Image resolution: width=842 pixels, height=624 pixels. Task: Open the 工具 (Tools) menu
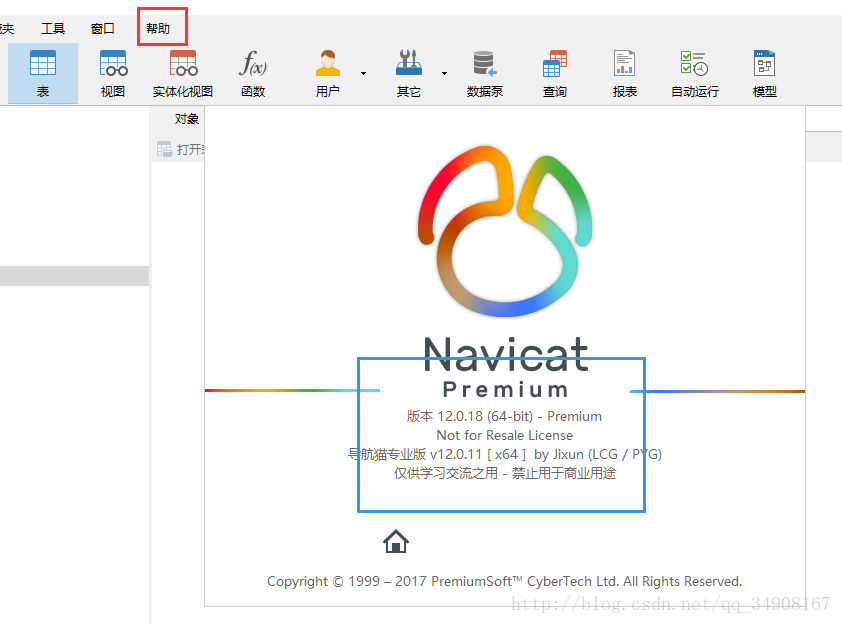[53, 28]
